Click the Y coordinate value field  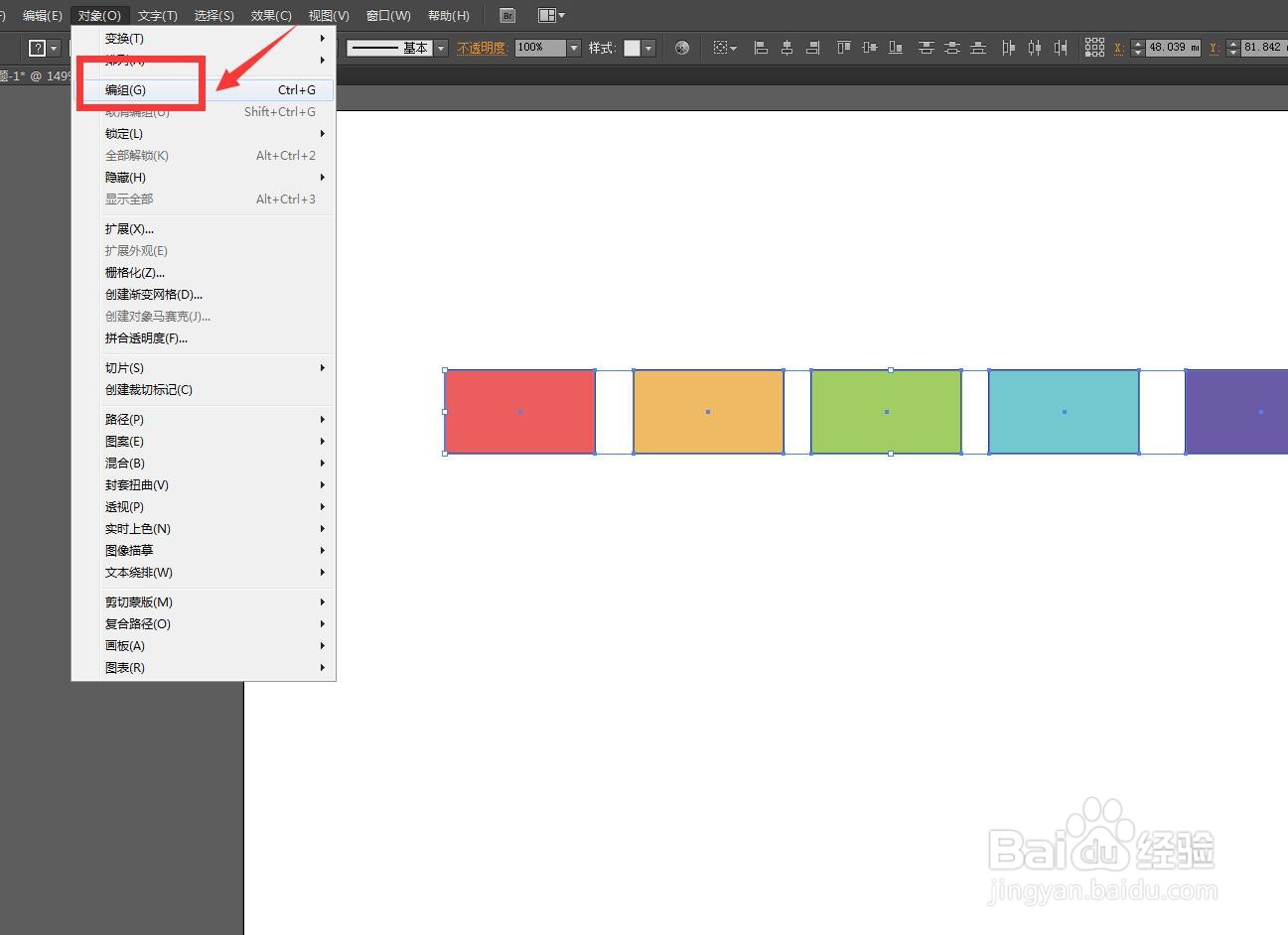click(x=1264, y=48)
